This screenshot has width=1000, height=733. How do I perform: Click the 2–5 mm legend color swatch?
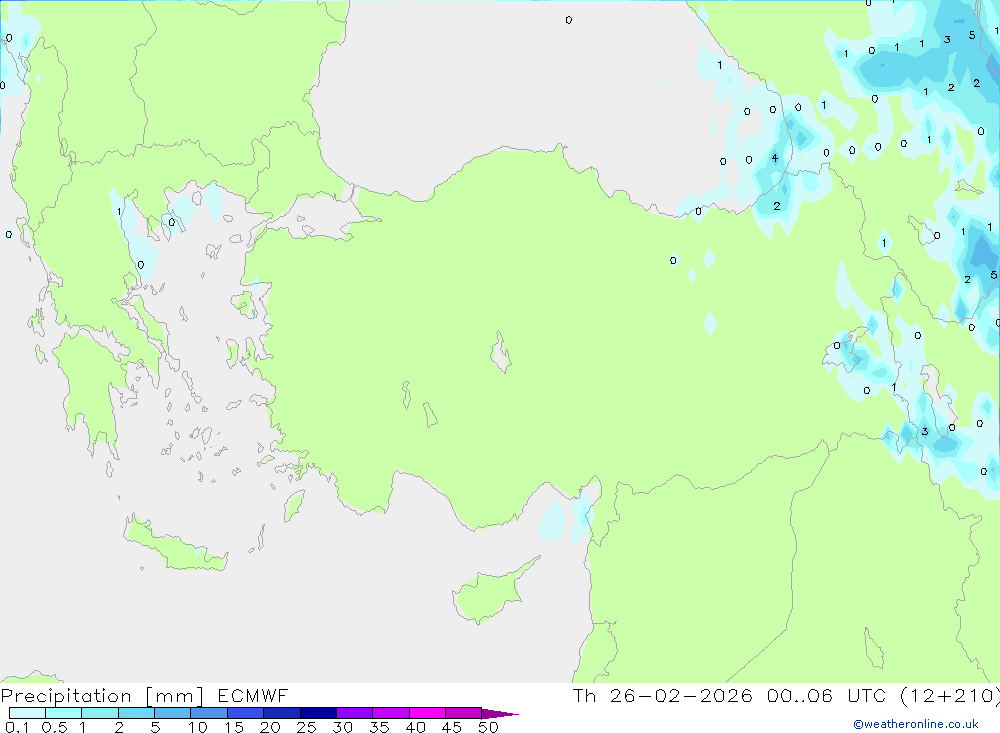click(136, 713)
